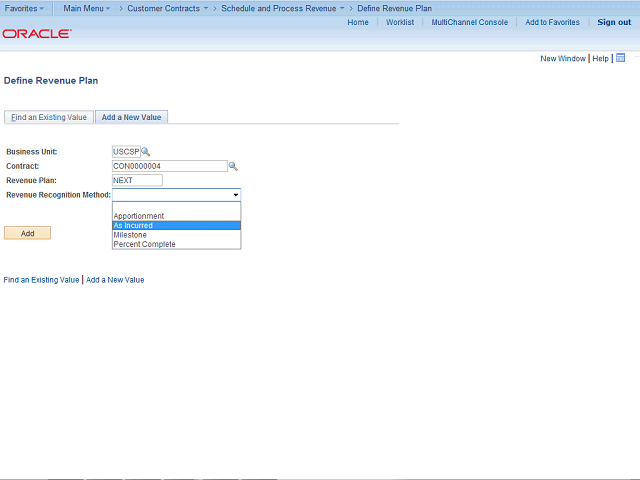Click the Revenue Recognition Method label
640x480 pixels.
[58, 195]
